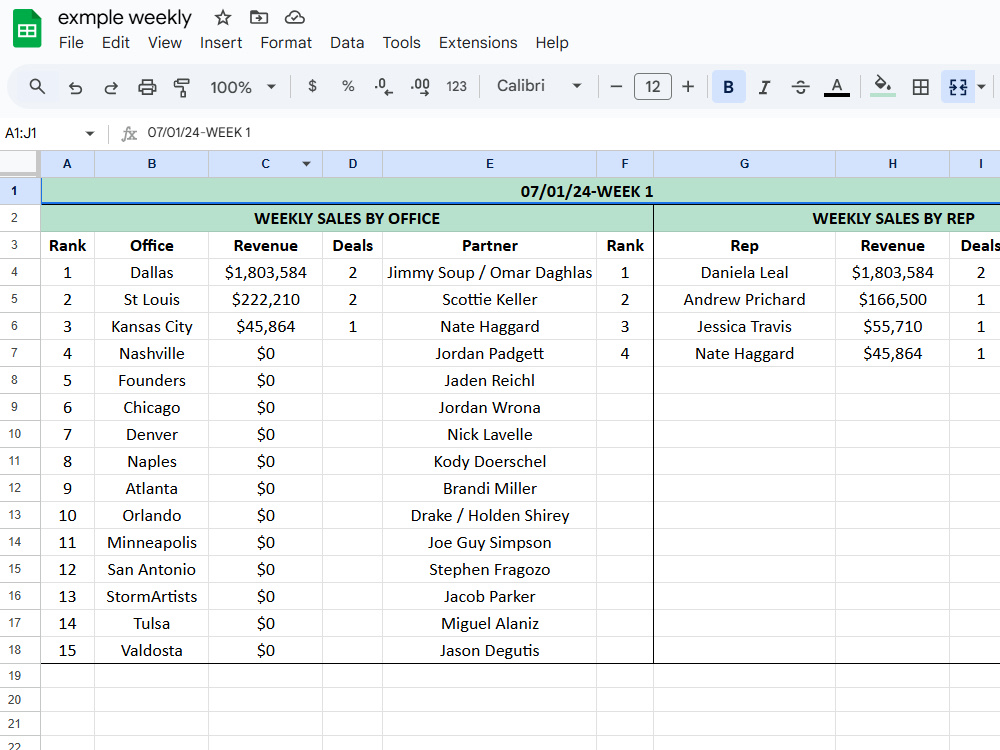Select the $166,500 rep revenue cell
This screenshot has width=1000, height=750.
892,299
